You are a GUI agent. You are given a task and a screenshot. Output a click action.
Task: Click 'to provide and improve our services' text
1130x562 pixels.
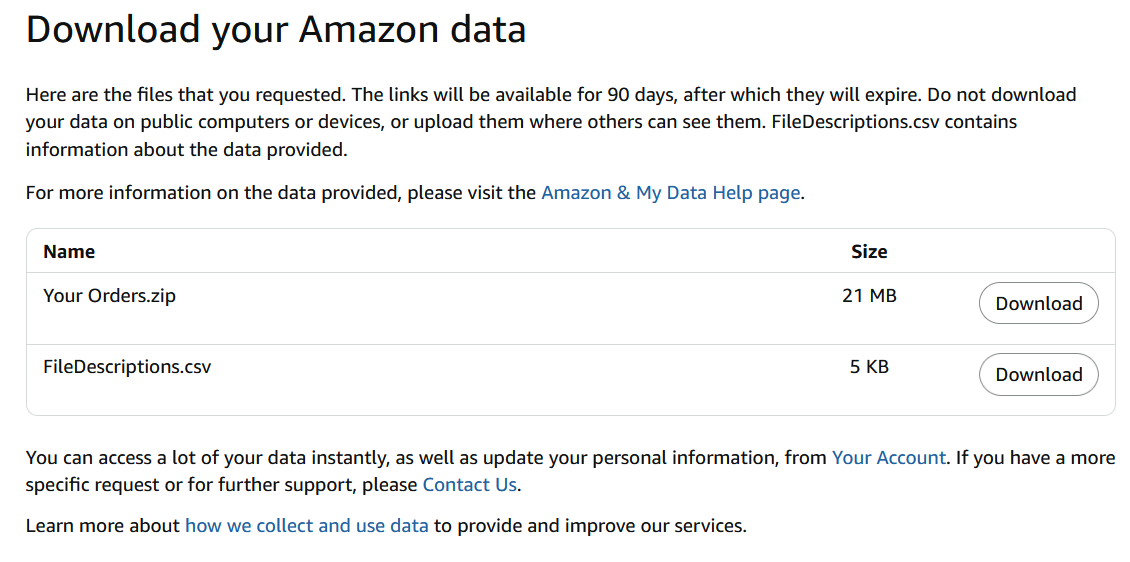coord(590,526)
